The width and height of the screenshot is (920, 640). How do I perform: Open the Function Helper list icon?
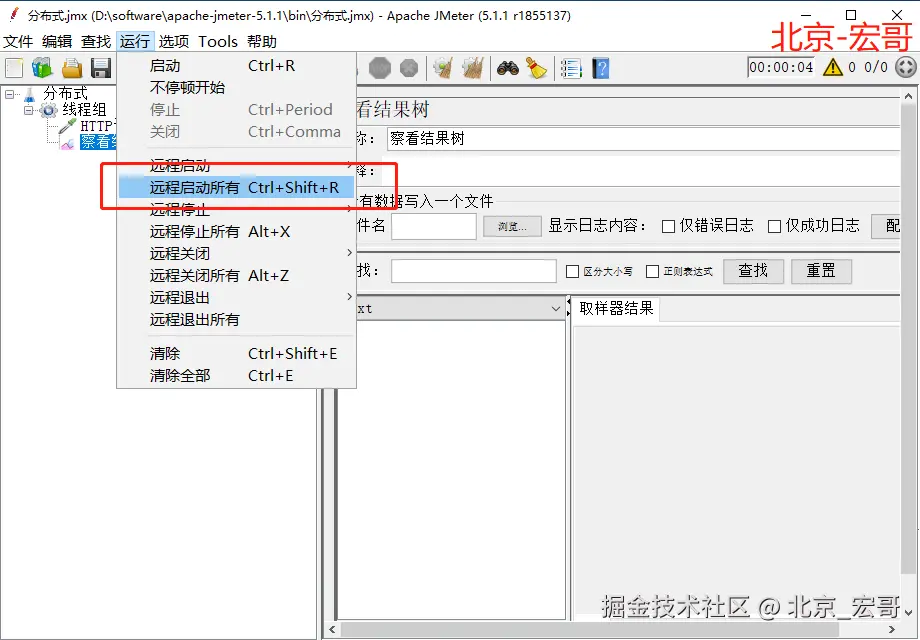click(x=571, y=68)
